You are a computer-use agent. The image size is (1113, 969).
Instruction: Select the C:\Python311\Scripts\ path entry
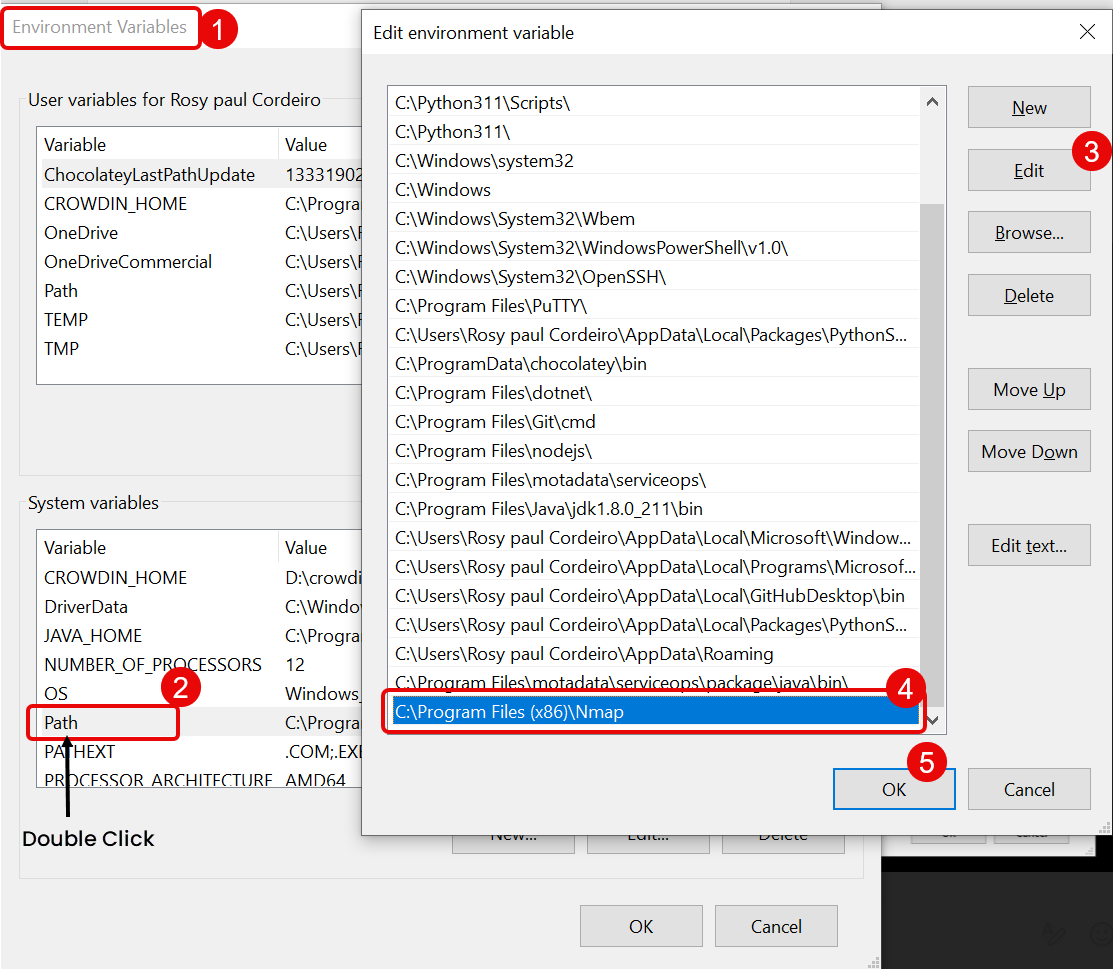pyautogui.click(x=655, y=103)
